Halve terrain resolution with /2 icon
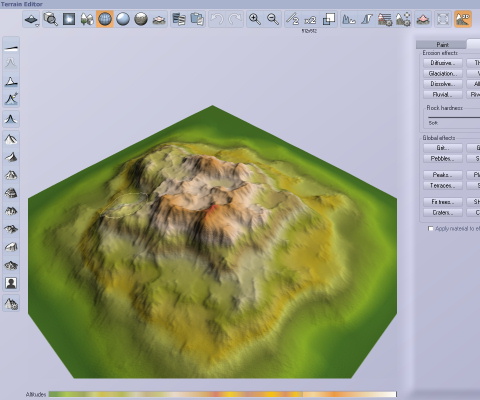This screenshot has height=400, width=480. pos(293,19)
